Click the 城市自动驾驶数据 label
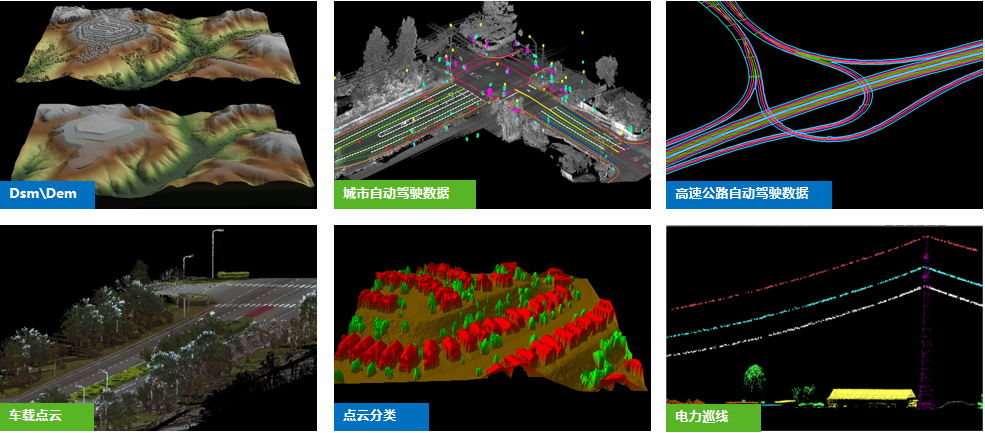Viewport: 985px width, 433px height. click(405, 194)
